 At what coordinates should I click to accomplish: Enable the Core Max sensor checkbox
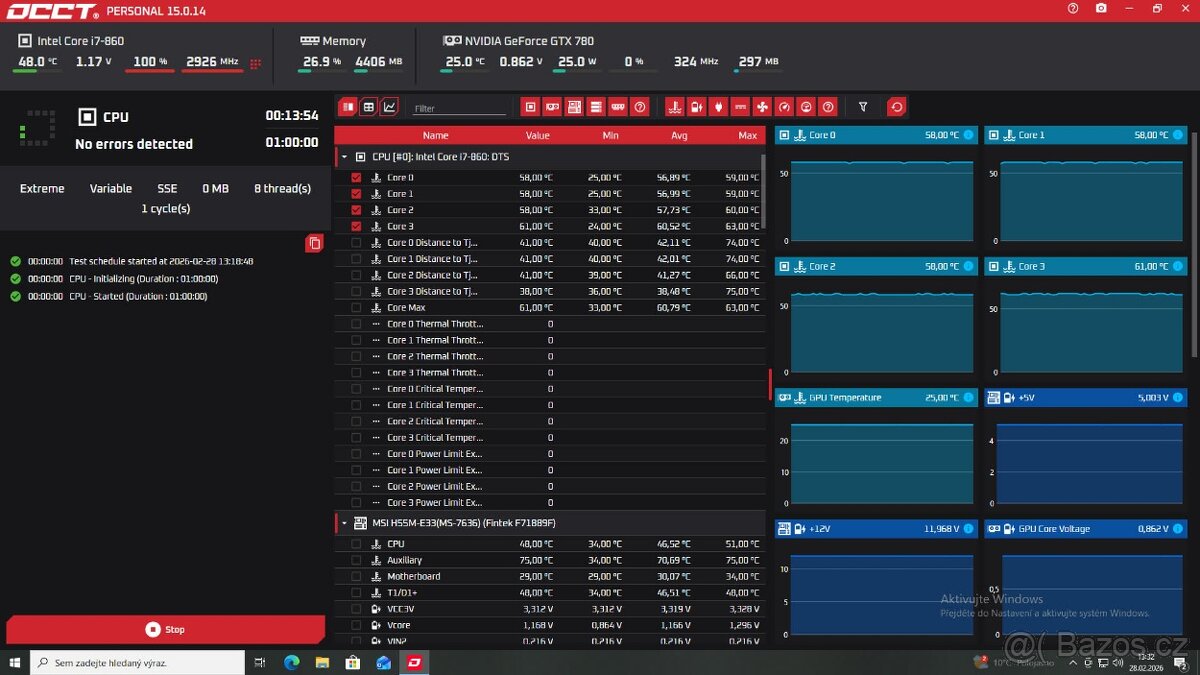(x=356, y=308)
